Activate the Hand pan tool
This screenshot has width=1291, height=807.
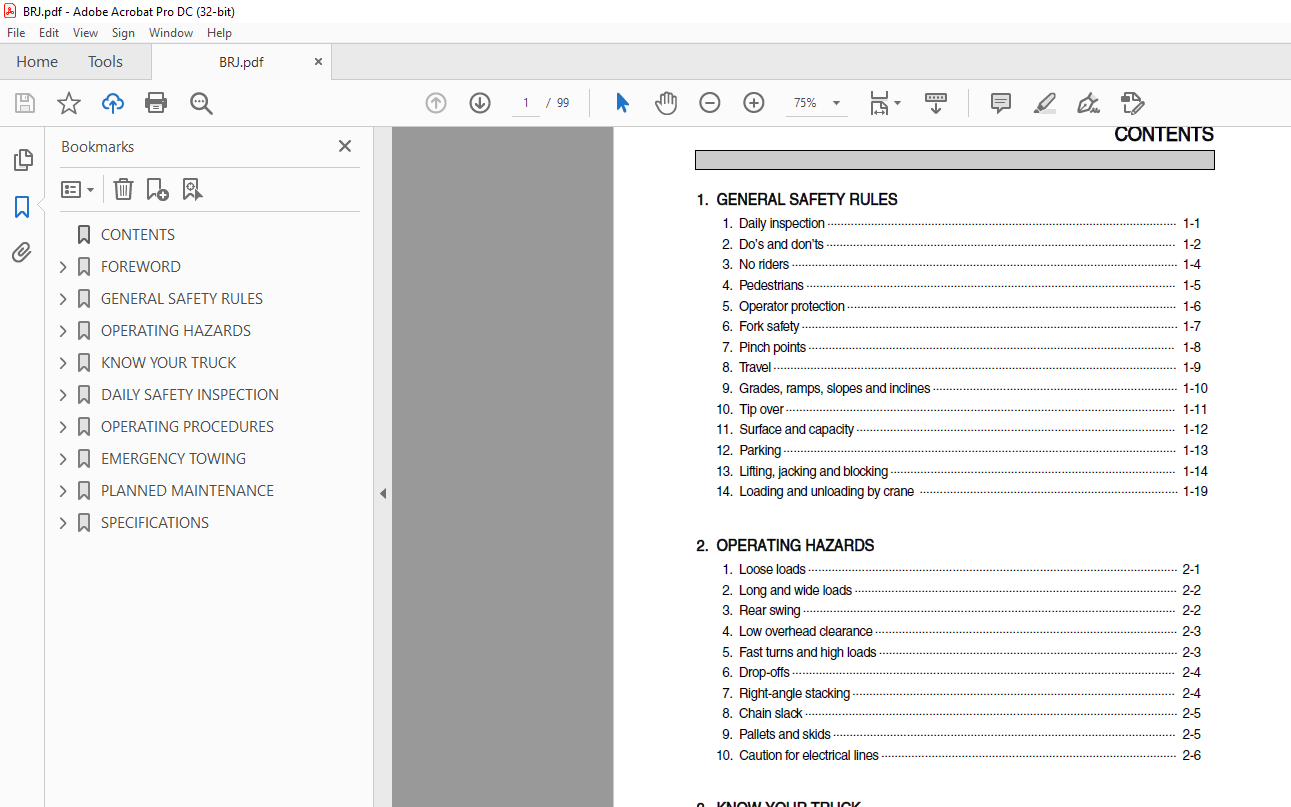666,103
